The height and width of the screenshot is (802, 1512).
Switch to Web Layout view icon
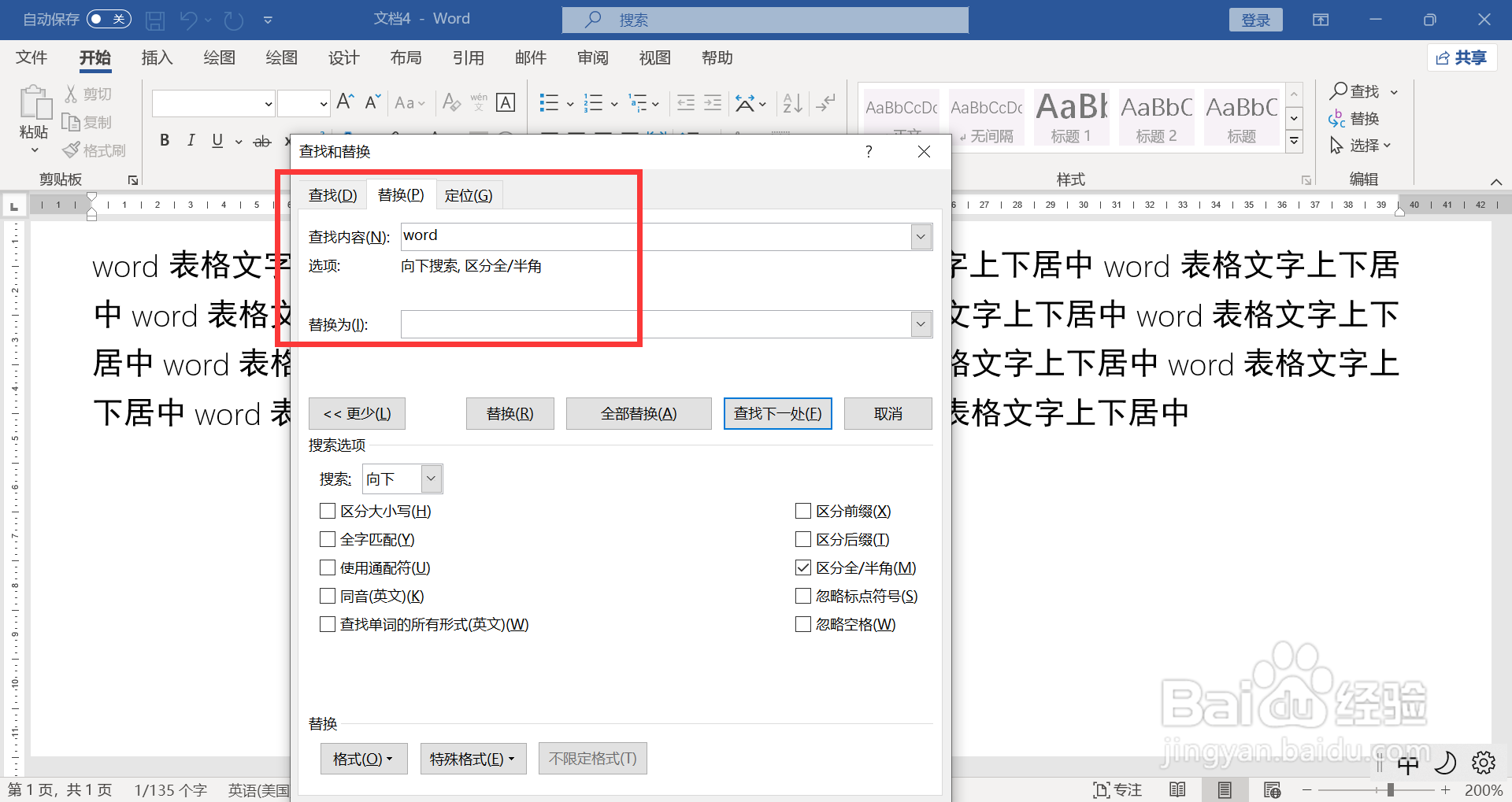[1272, 789]
